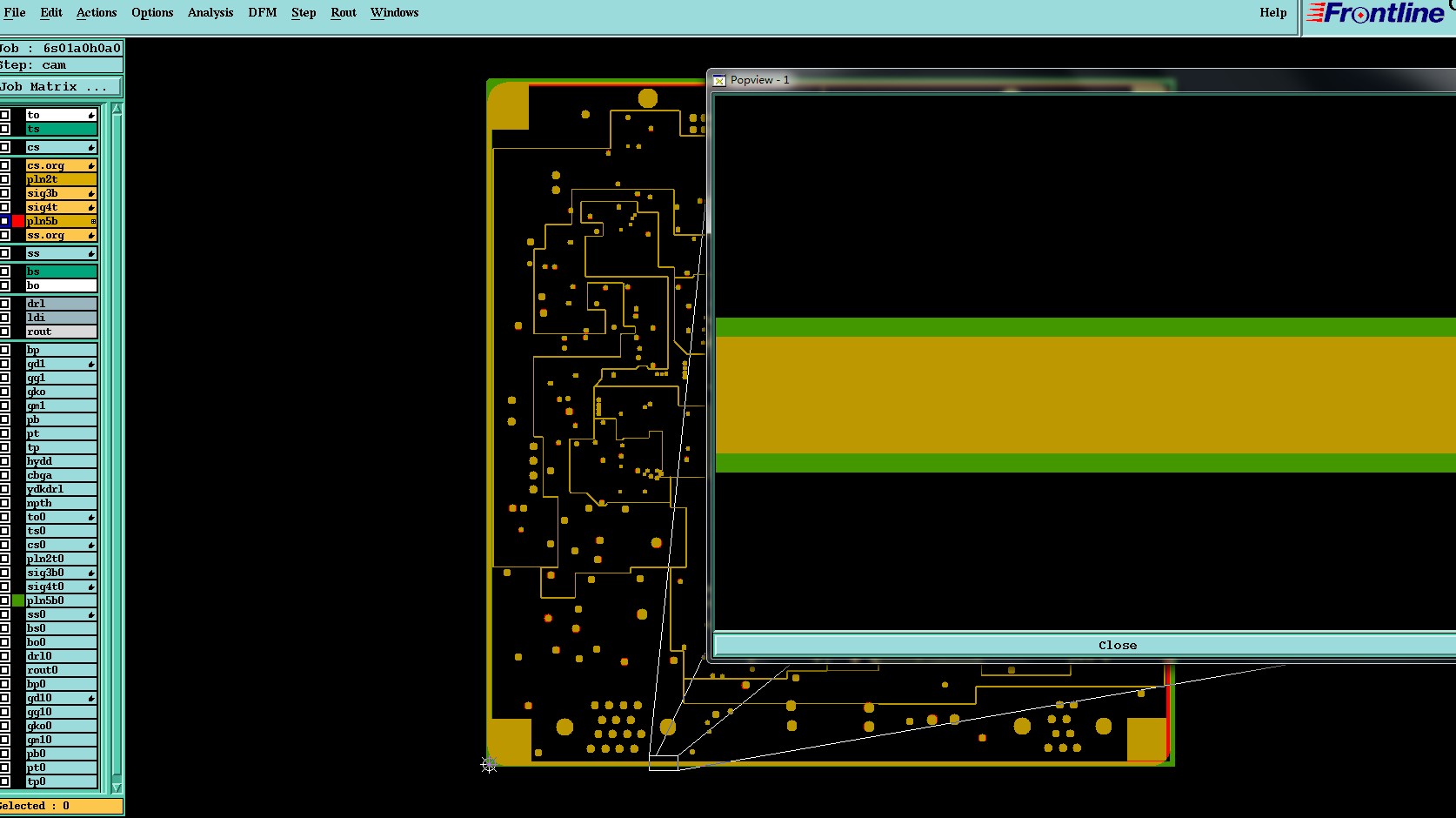This screenshot has height=818, width=1456.
Task: Click the hand icon on layer to0
Action: coord(91,517)
